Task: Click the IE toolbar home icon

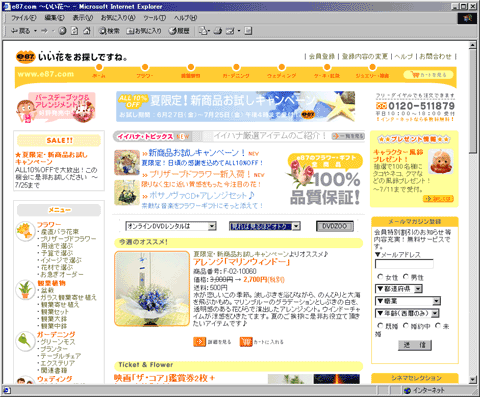Action: click(87, 31)
